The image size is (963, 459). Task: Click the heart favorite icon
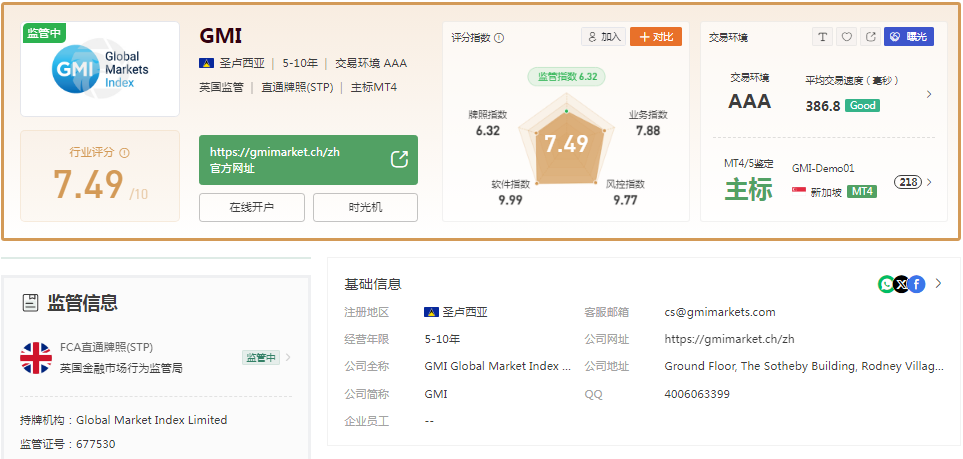point(846,37)
